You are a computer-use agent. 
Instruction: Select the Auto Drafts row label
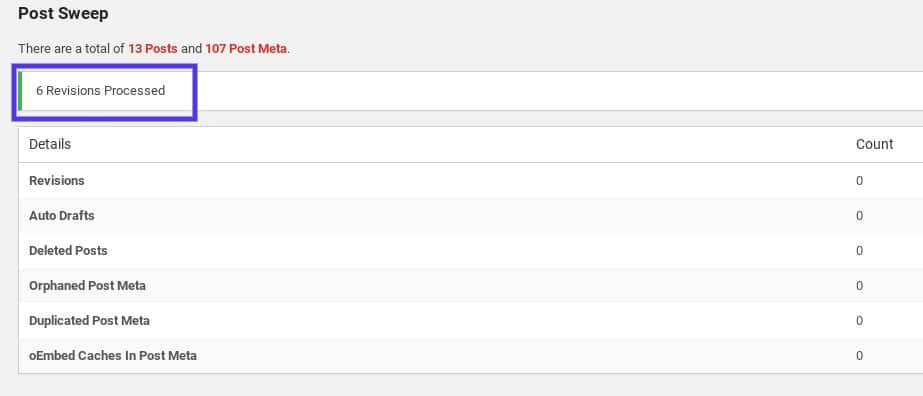pos(62,215)
